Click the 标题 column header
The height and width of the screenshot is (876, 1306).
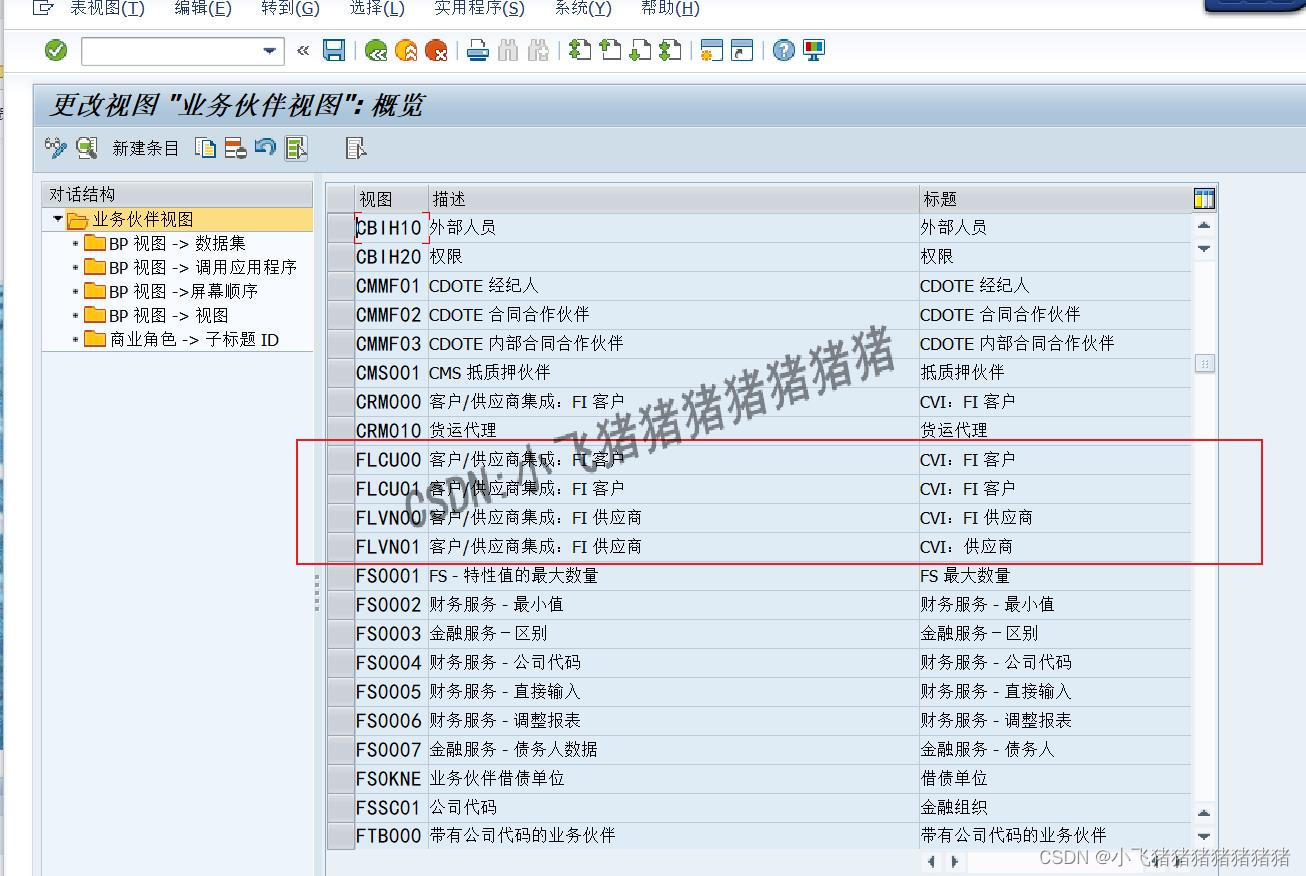coord(1055,198)
